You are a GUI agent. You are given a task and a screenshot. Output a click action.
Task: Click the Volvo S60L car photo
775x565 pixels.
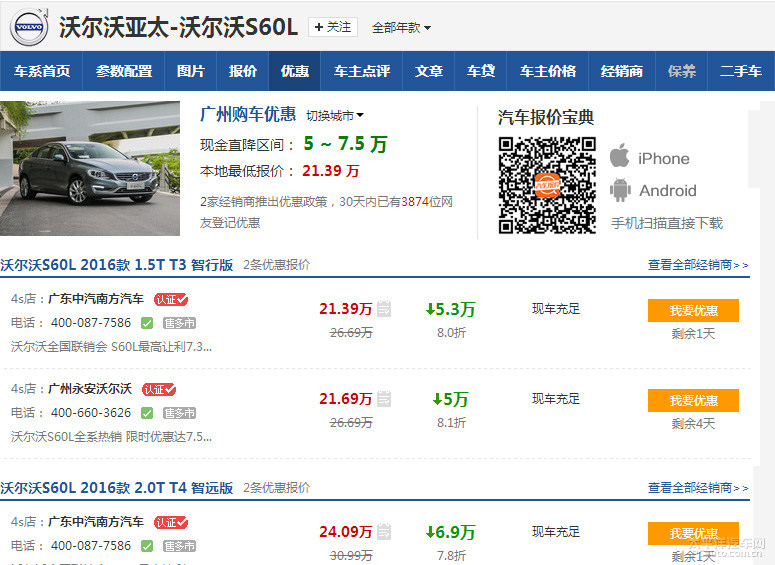pyautogui.click(x=90, y=169)
